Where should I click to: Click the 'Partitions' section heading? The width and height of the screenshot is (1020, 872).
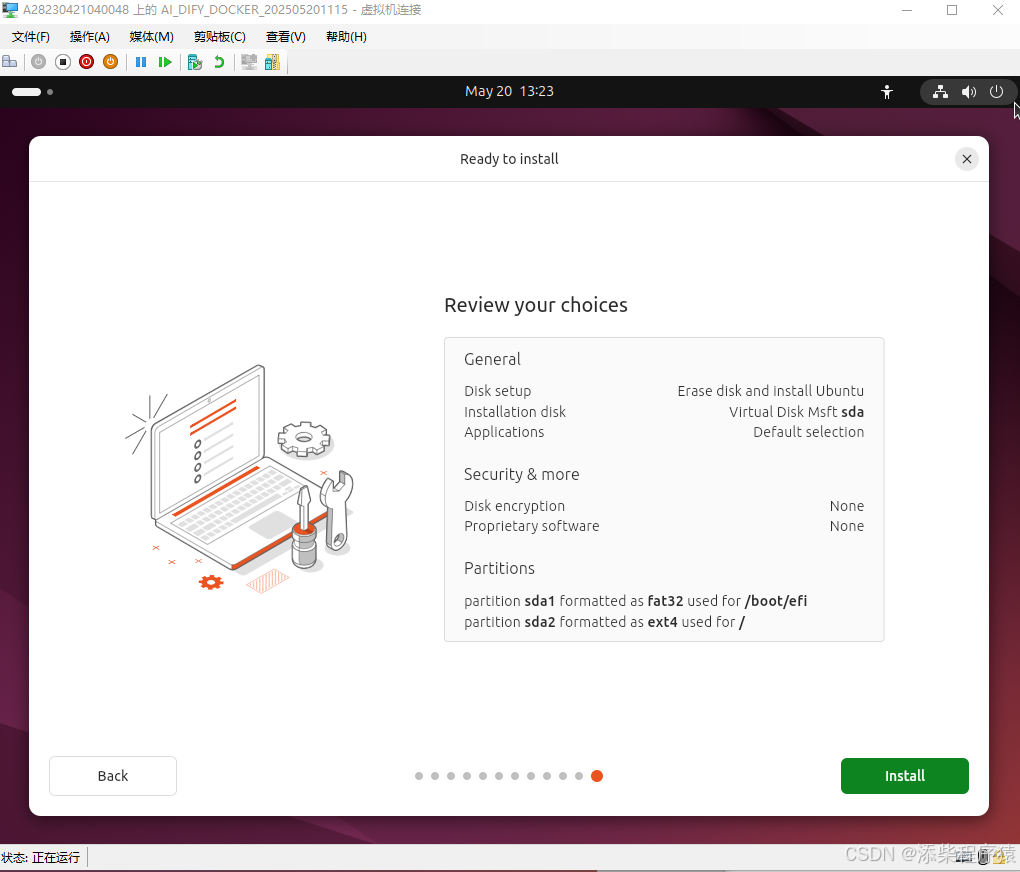pyautogui.click(x=499, y=569)
